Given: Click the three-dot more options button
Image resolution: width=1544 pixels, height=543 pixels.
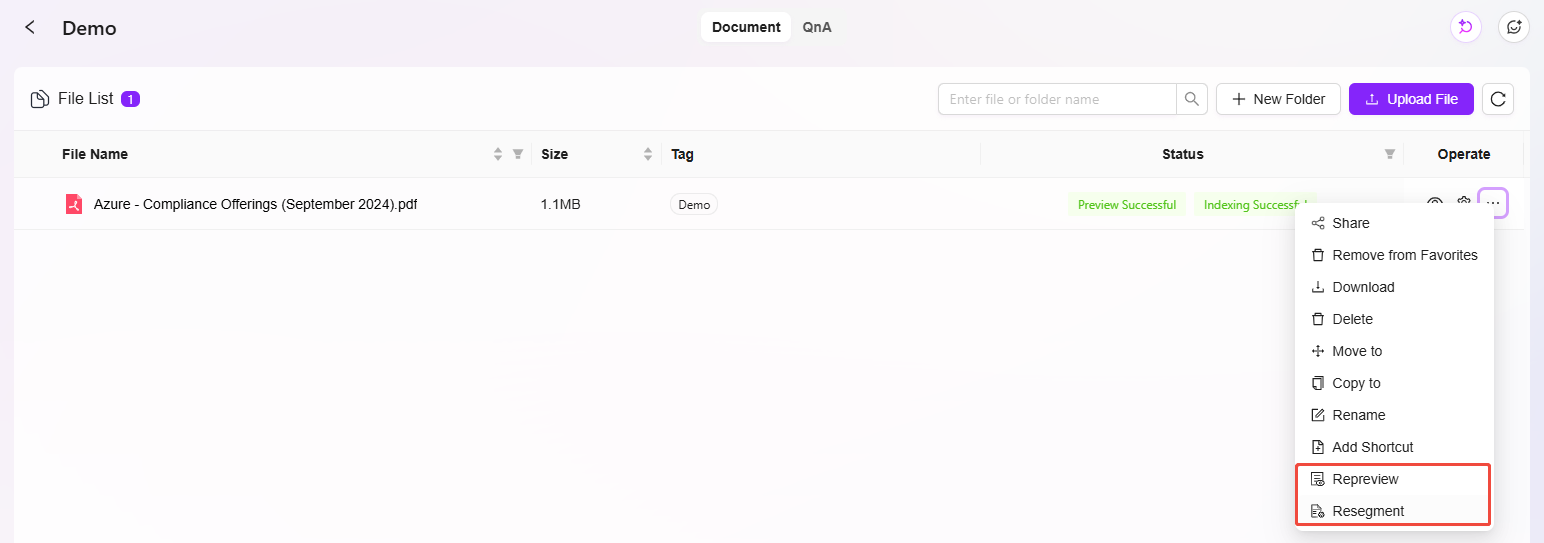Looking at the screenshot, I should [x=1492, y=204].
